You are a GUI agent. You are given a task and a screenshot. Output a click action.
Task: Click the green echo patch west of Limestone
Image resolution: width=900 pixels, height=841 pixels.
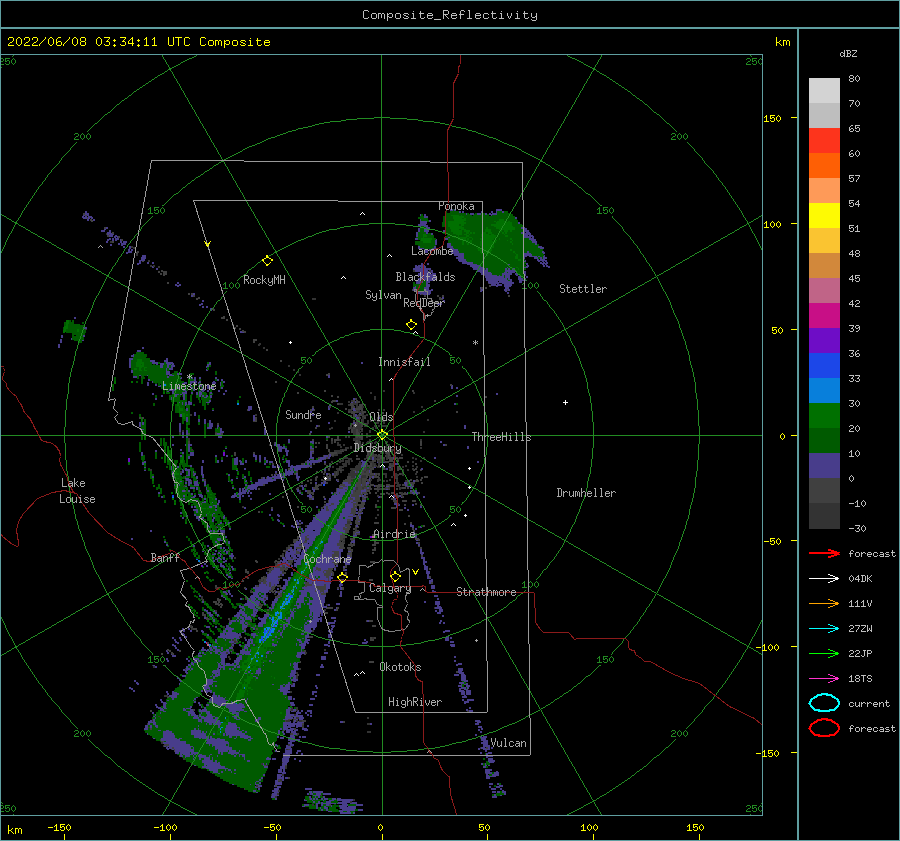click(73, 331)
